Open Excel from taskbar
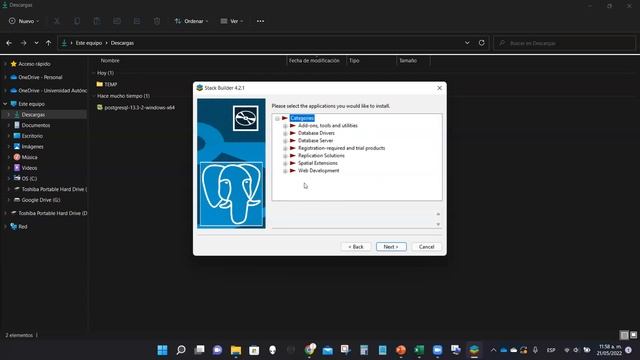Image resolution: width=640 pixels, height=360 pixels. pyautogui.click(x=419, y=350)
